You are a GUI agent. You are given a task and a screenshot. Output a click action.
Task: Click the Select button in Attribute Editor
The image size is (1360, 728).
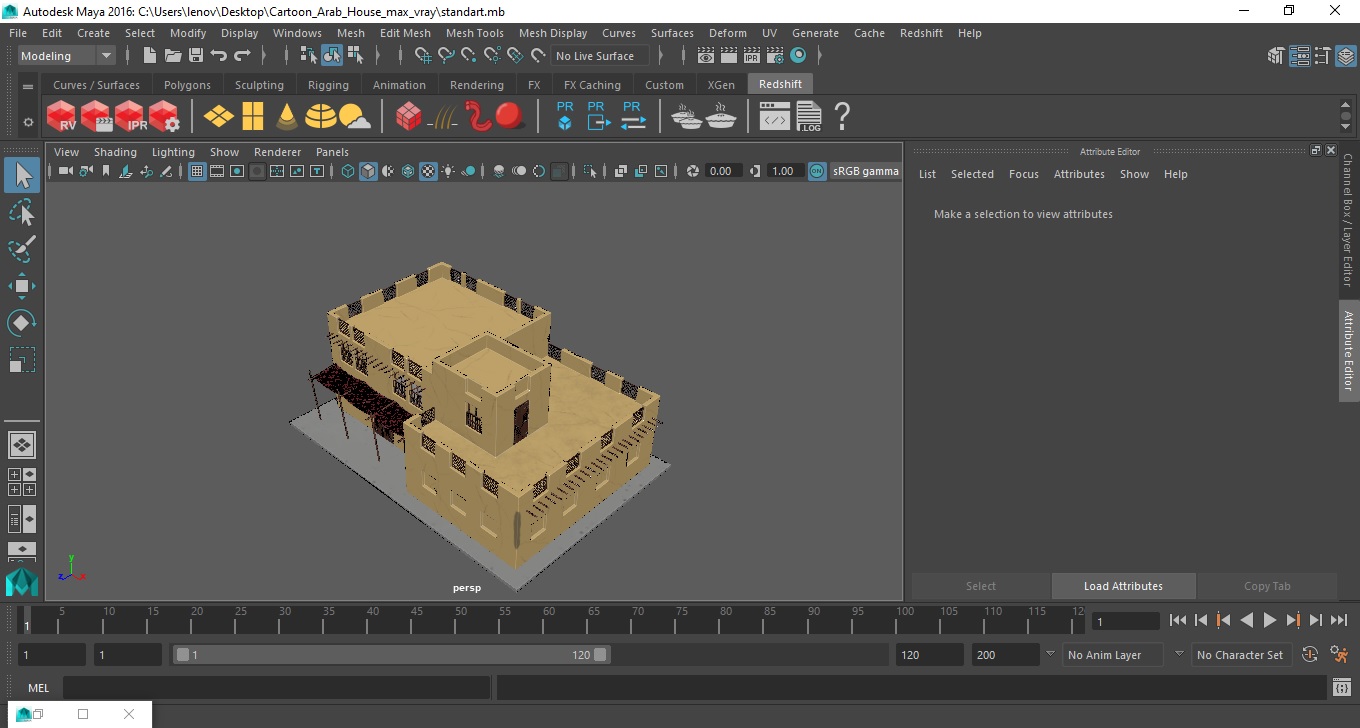click(x=980, y=586)
